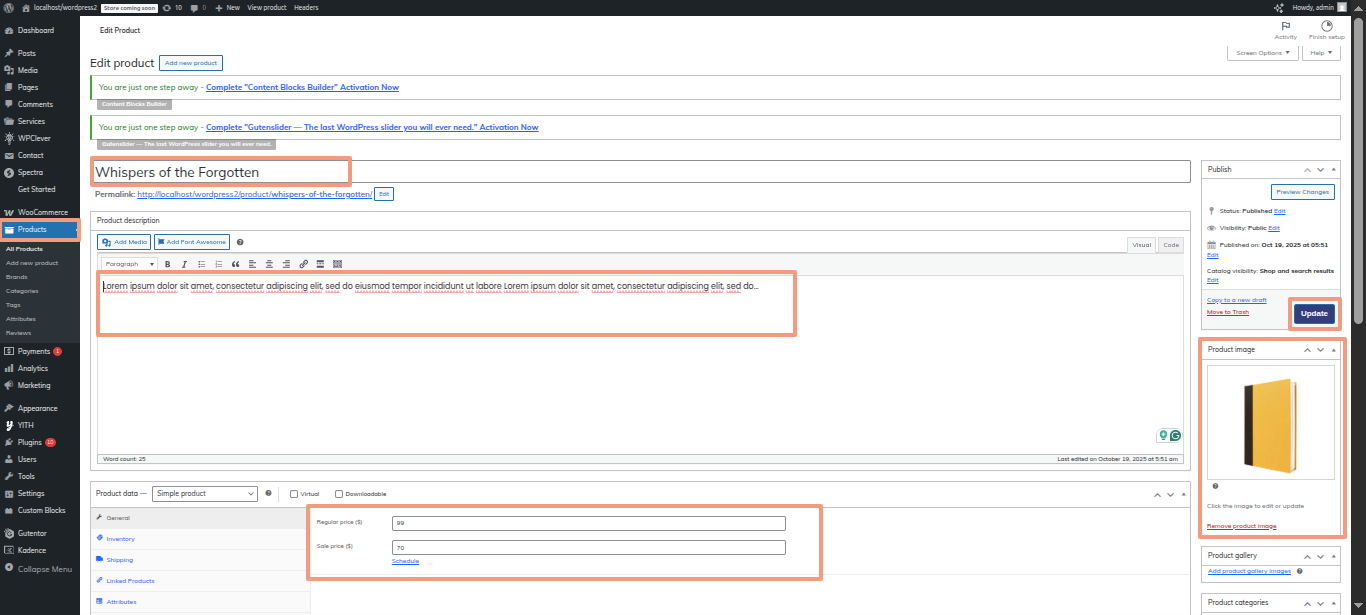Click the Regular price input field

[588, 523]
